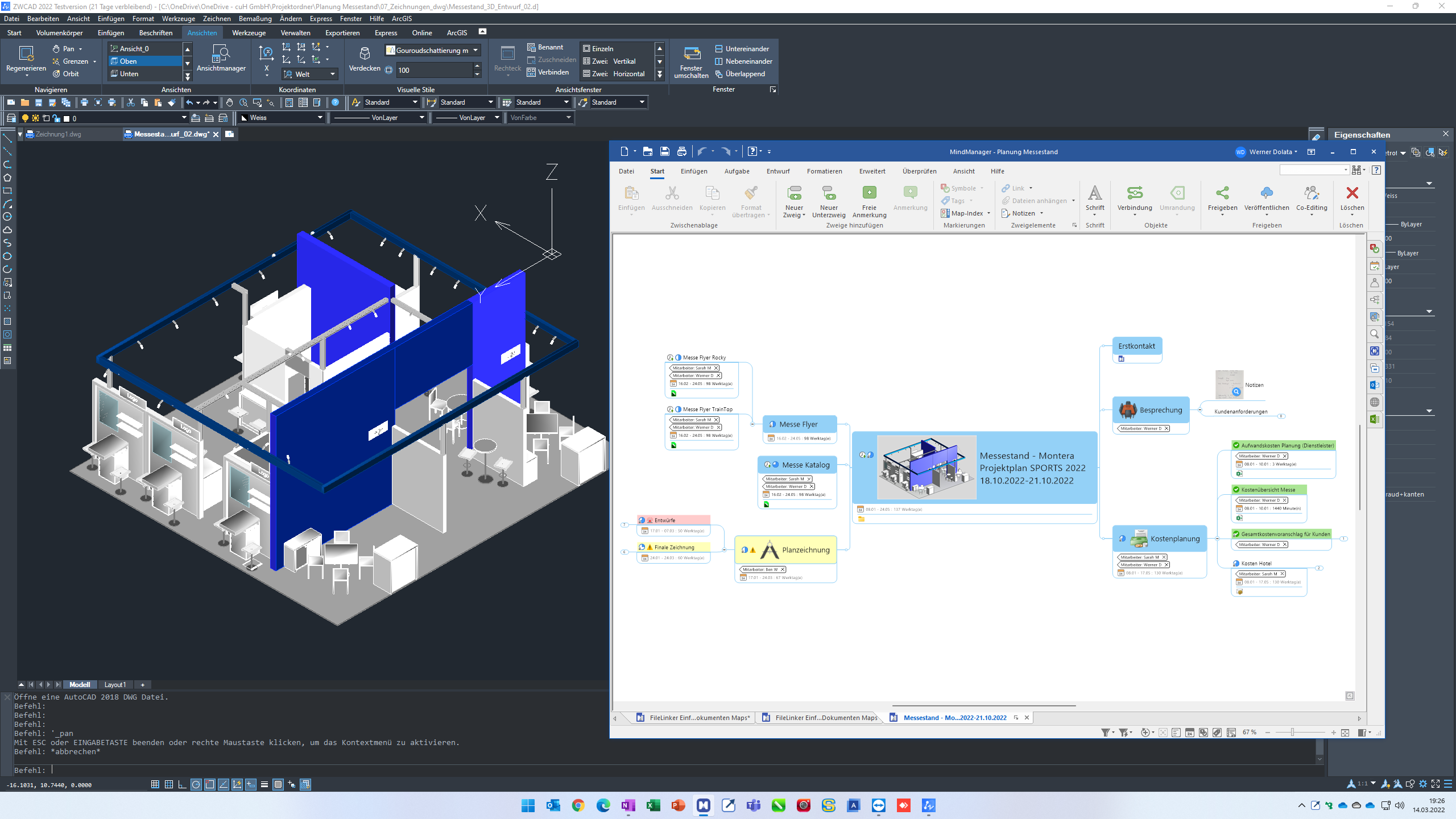Click the Überlappend window arrangement

click(x=739, y=74)
